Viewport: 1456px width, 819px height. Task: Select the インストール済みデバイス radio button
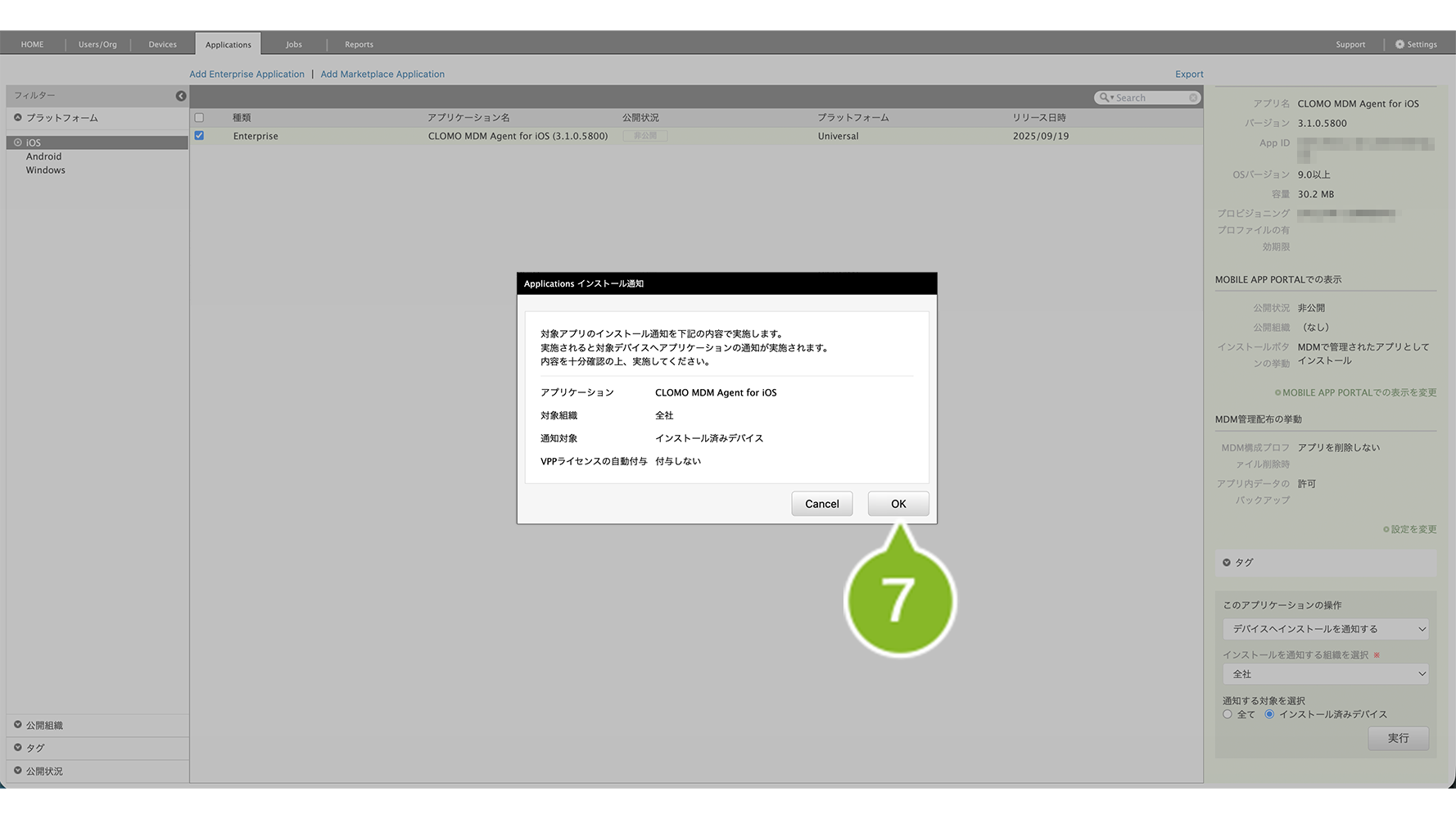coord(1269,714)
